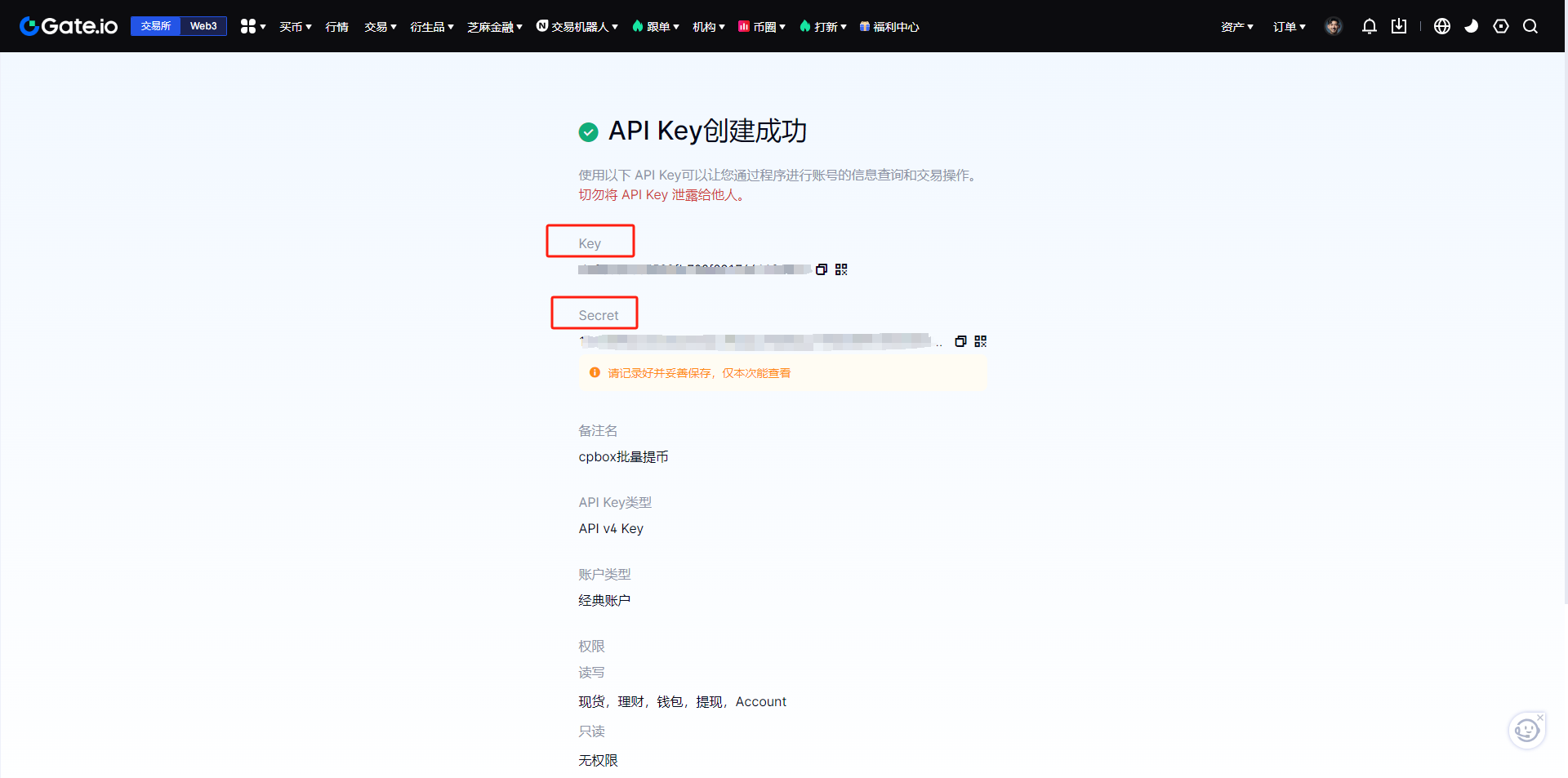Click the Gate.io logo
The image size is (1568, 778).
pyautogui.click(x=69, y=26)
